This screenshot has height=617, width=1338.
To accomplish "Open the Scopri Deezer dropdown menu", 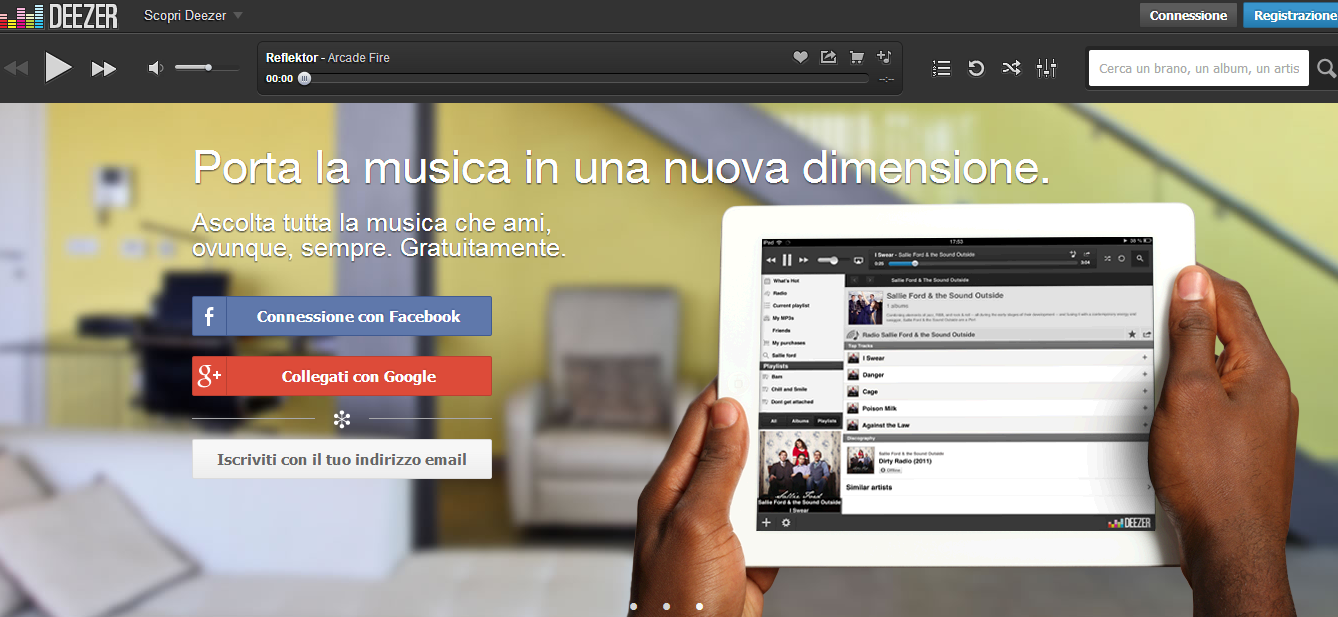I will (x=193, y=16).
